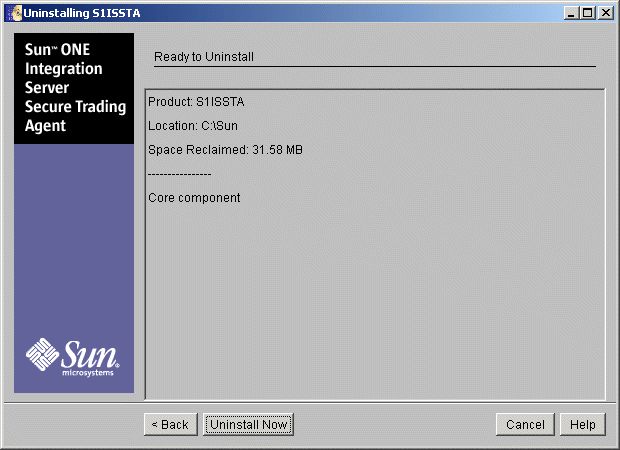Select the 'Location: C:\Sun' line

click(x=193, y=126)
